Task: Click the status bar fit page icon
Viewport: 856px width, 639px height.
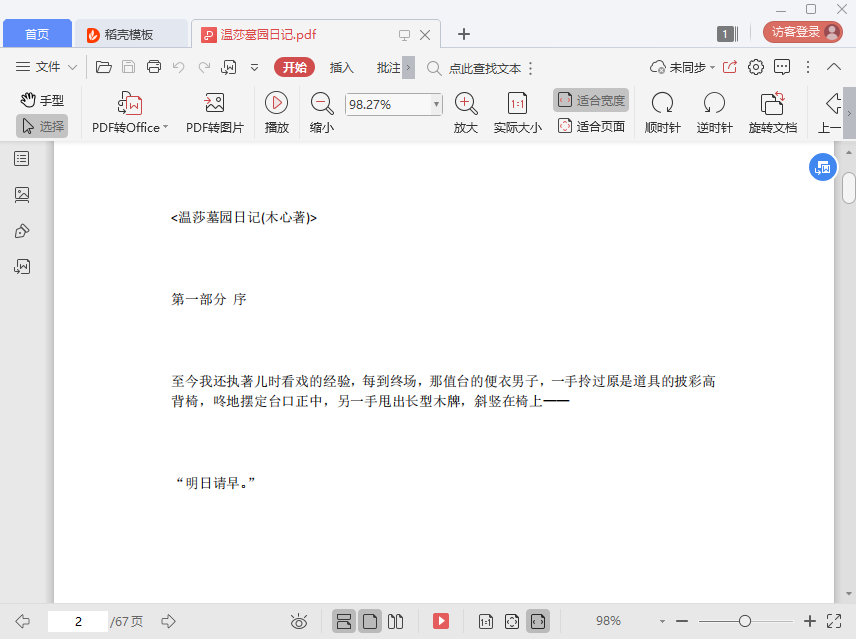Action: click(512, 621)
